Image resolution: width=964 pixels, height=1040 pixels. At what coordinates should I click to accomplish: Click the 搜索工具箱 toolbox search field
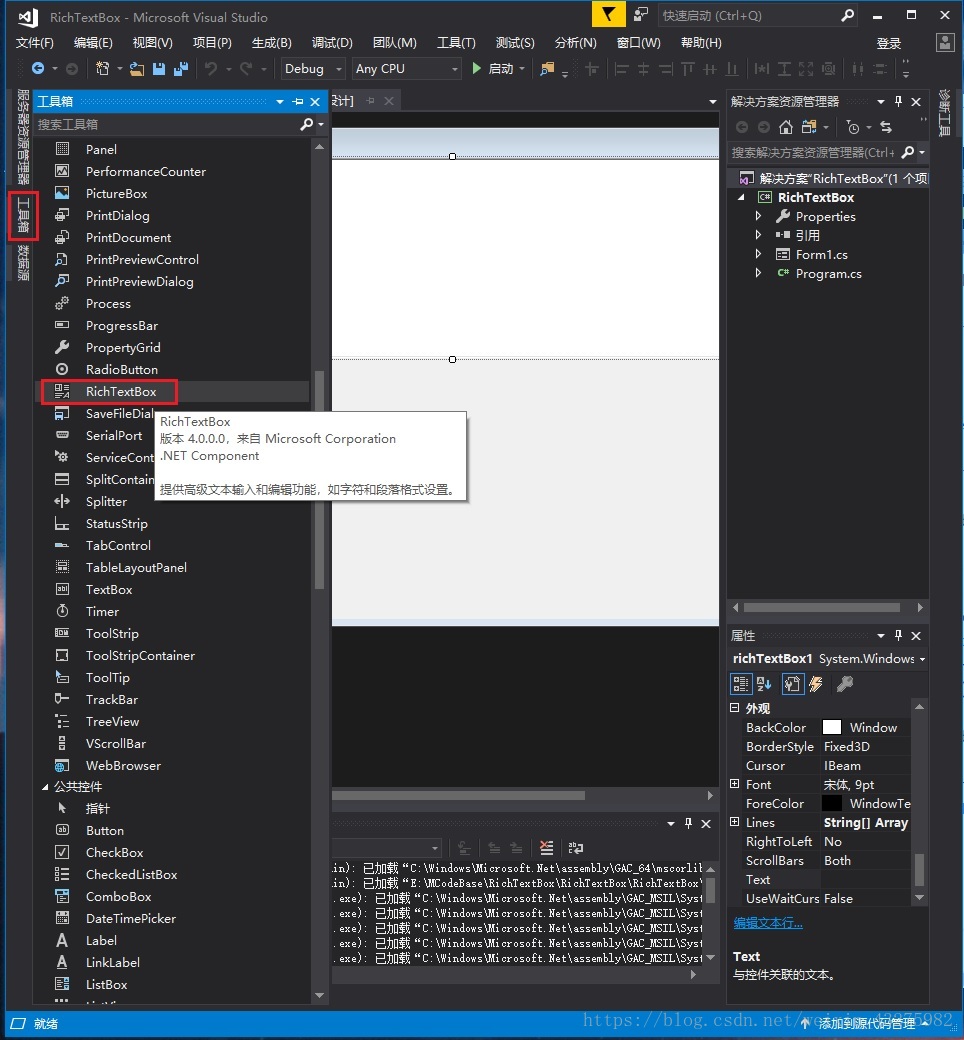[166, 124]
